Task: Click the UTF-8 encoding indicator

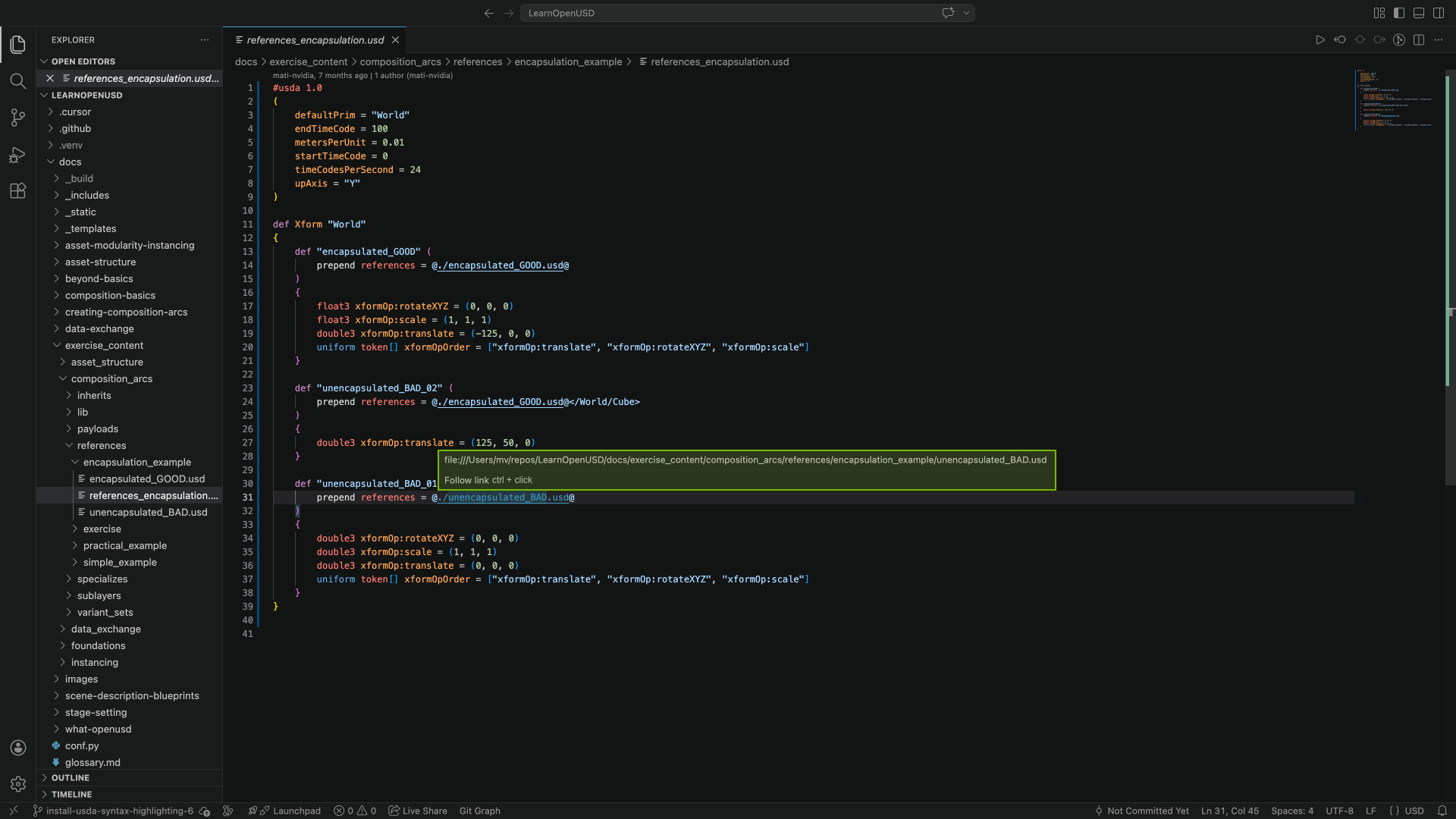Action: pyautogui.click(x=1339, y=811)
